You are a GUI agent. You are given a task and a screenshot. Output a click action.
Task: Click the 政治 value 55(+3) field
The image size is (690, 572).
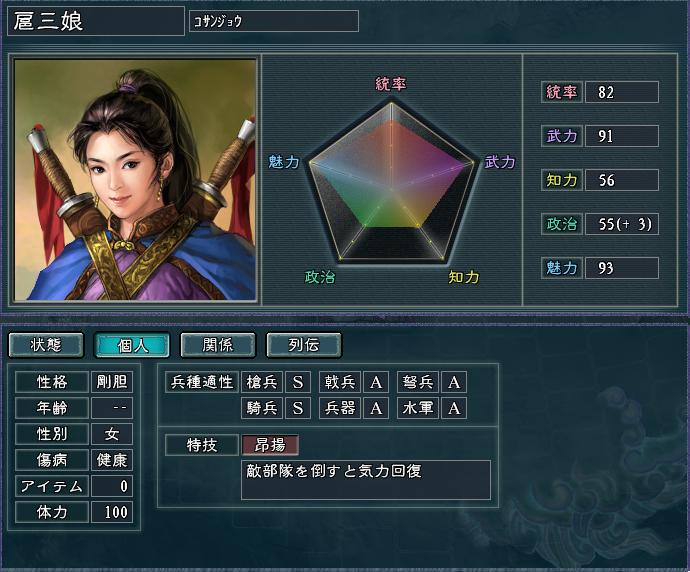pyautogui.click(x=622, y=224)
